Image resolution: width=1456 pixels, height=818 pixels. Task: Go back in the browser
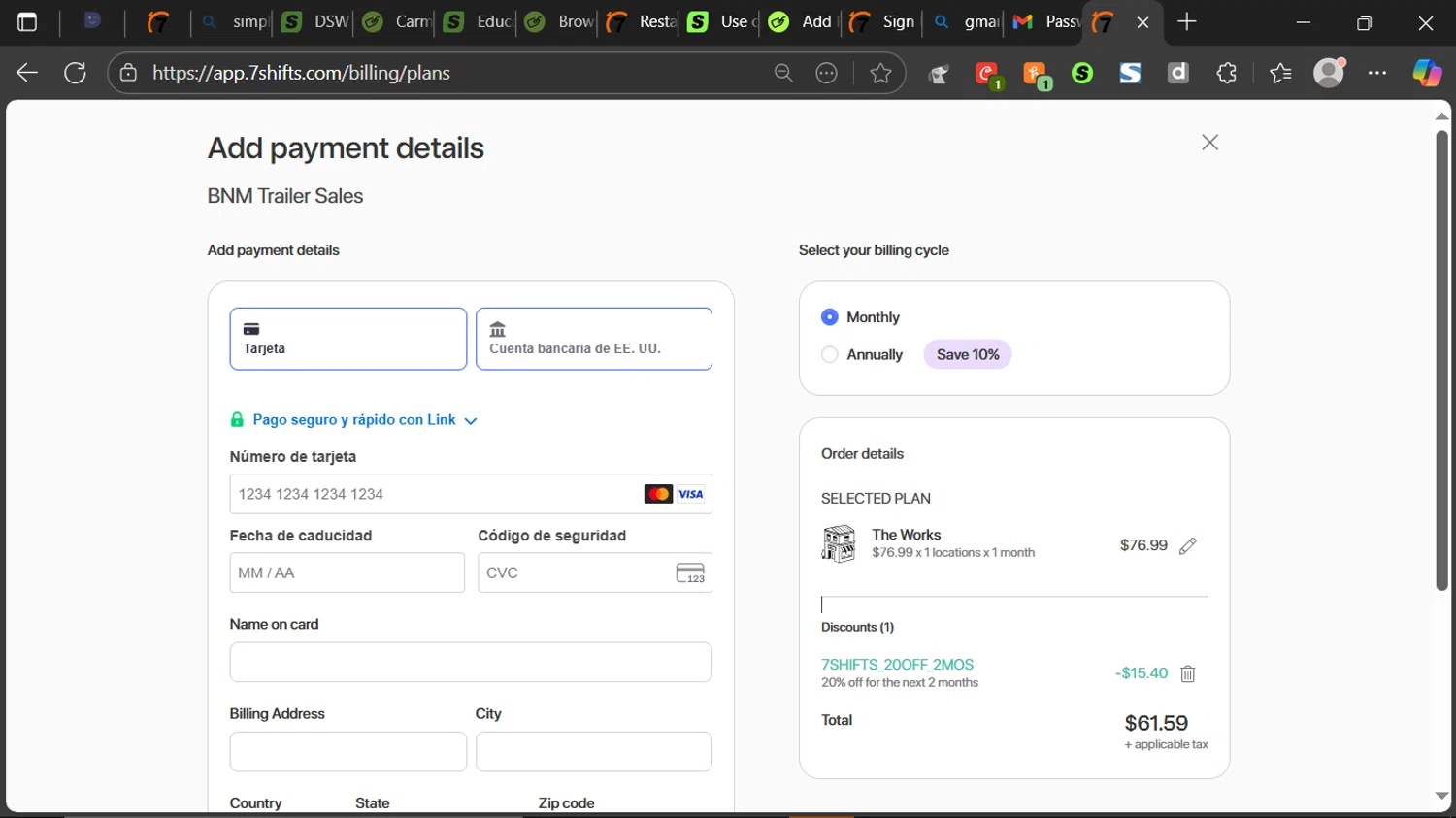pyautogui.click(x=27, y=73)
